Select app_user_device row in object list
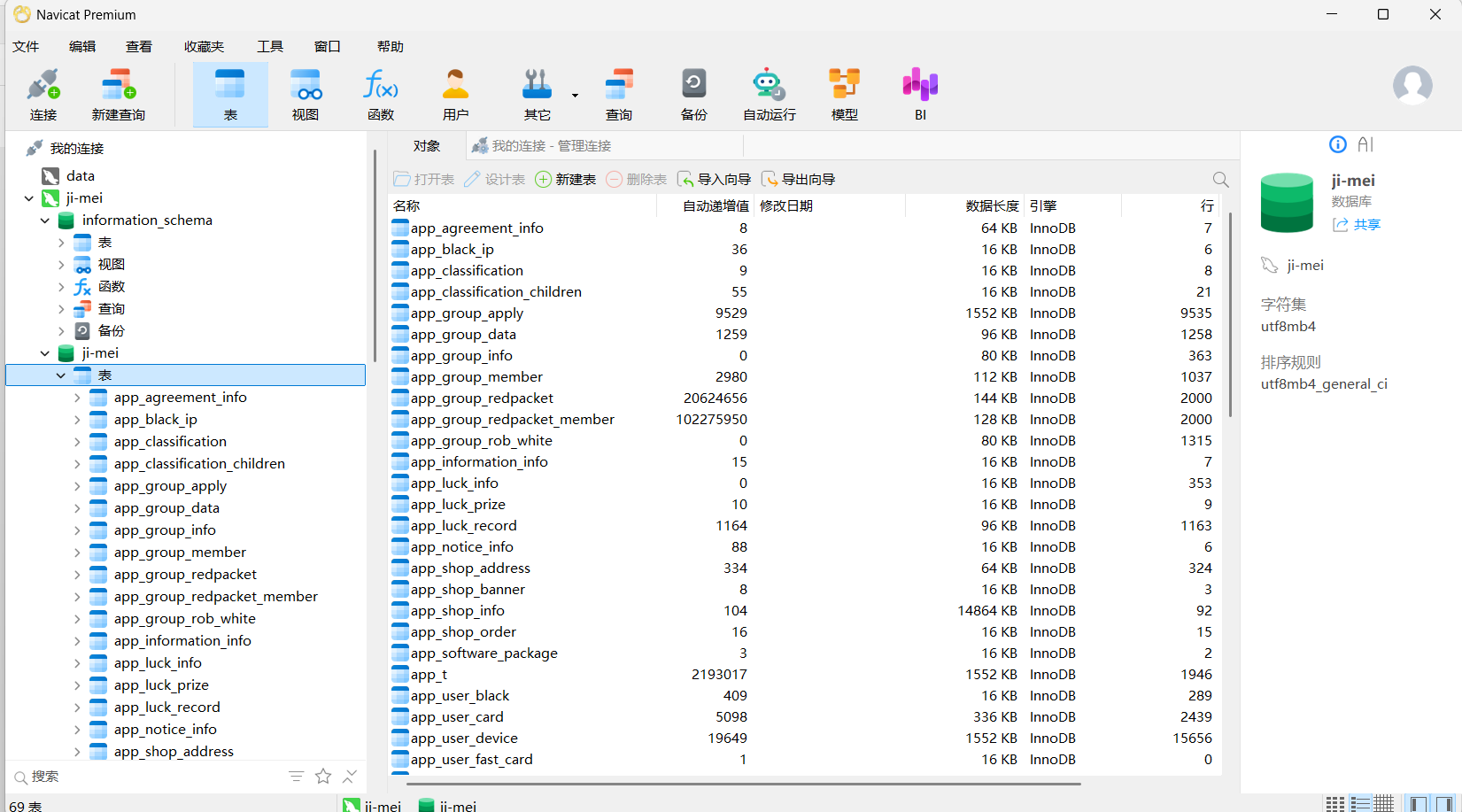Viewport: 1462px width, 812px height. [804, 739]
